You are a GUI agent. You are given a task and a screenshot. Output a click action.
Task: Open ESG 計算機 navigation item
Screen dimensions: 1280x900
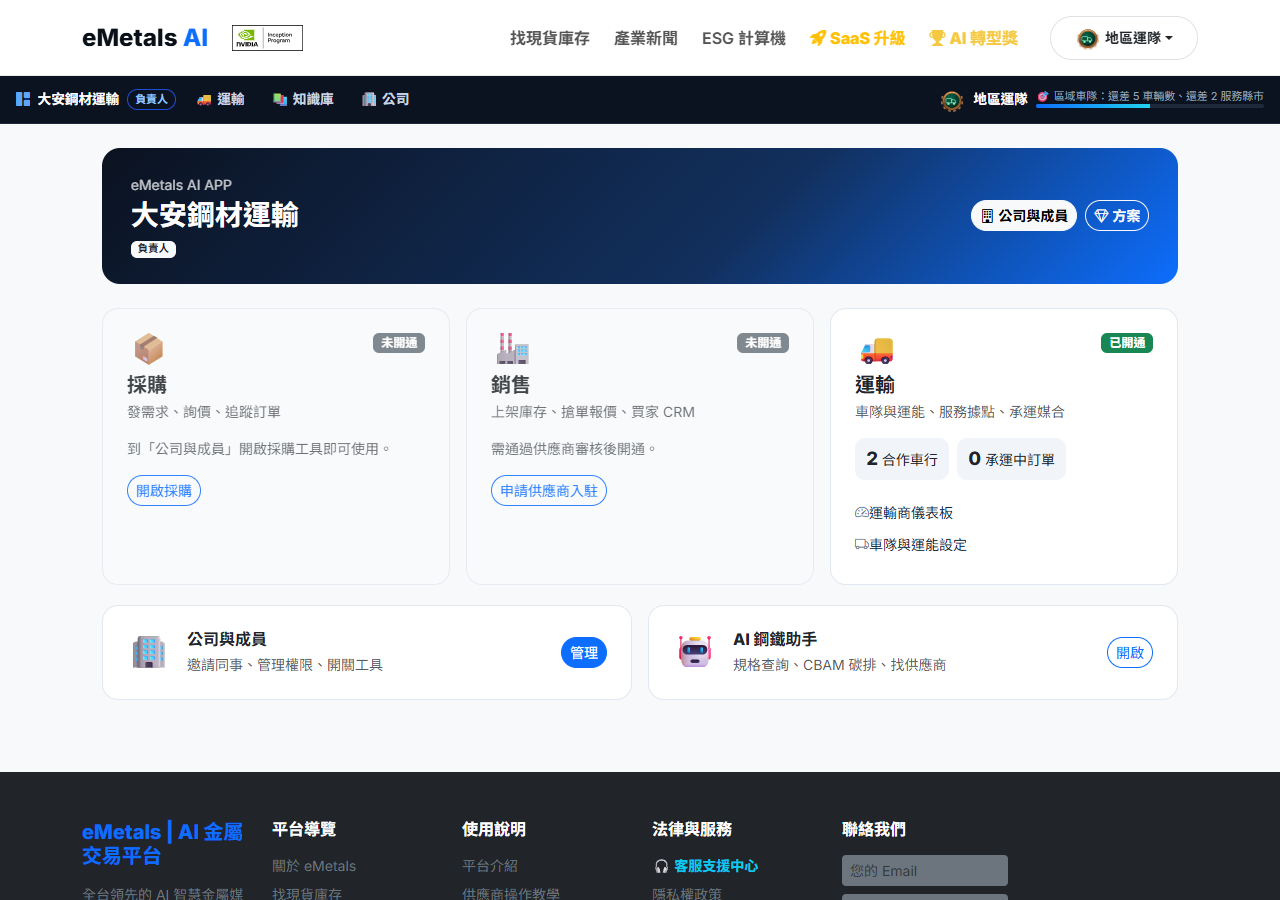coord(744,38)
